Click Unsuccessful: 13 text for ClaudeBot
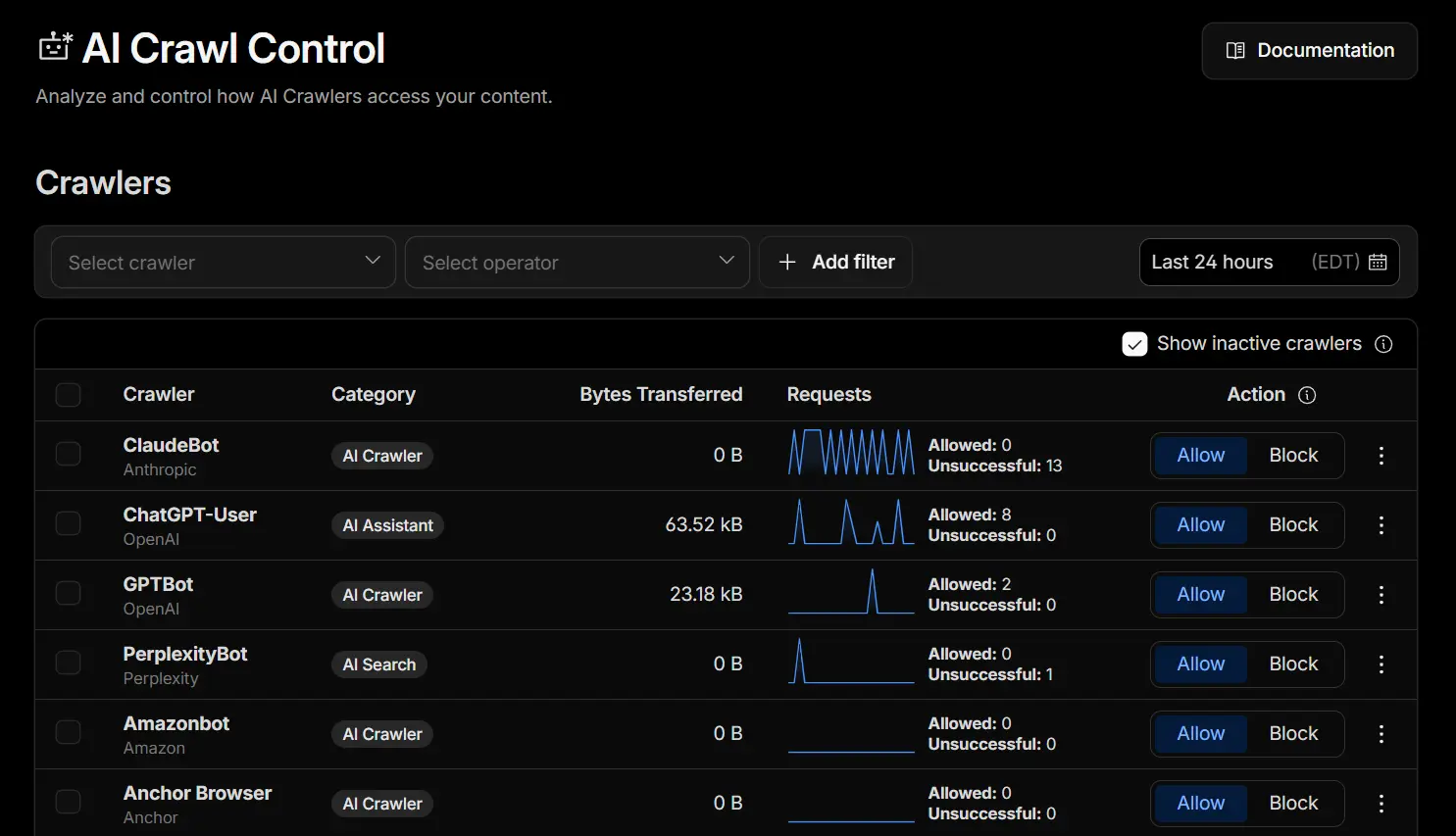The height and width of the screenshot is (836, 1456). (994, 466)
